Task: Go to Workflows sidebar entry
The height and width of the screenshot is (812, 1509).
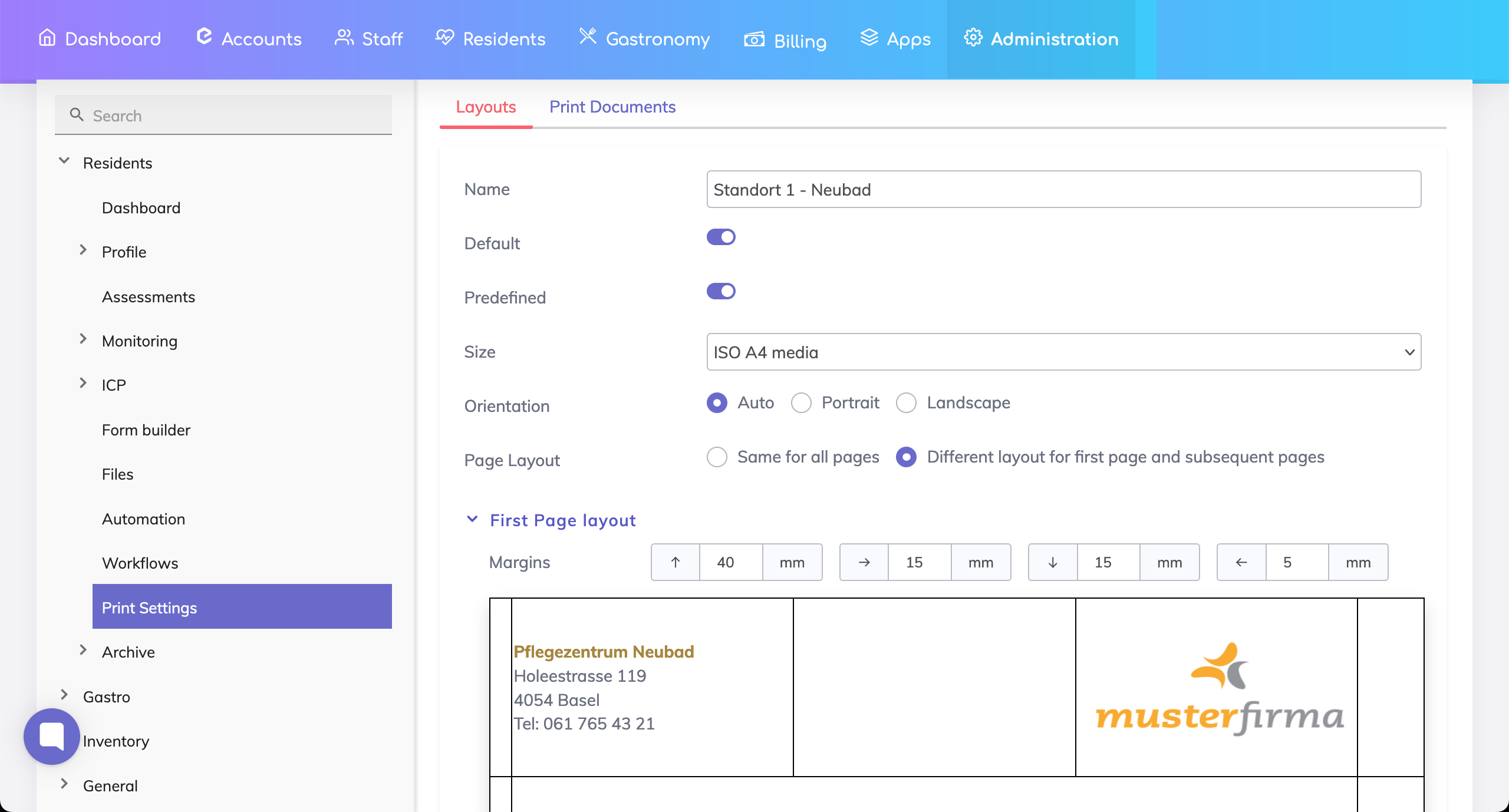Action: pyautogui.click(x=140, y=563)
